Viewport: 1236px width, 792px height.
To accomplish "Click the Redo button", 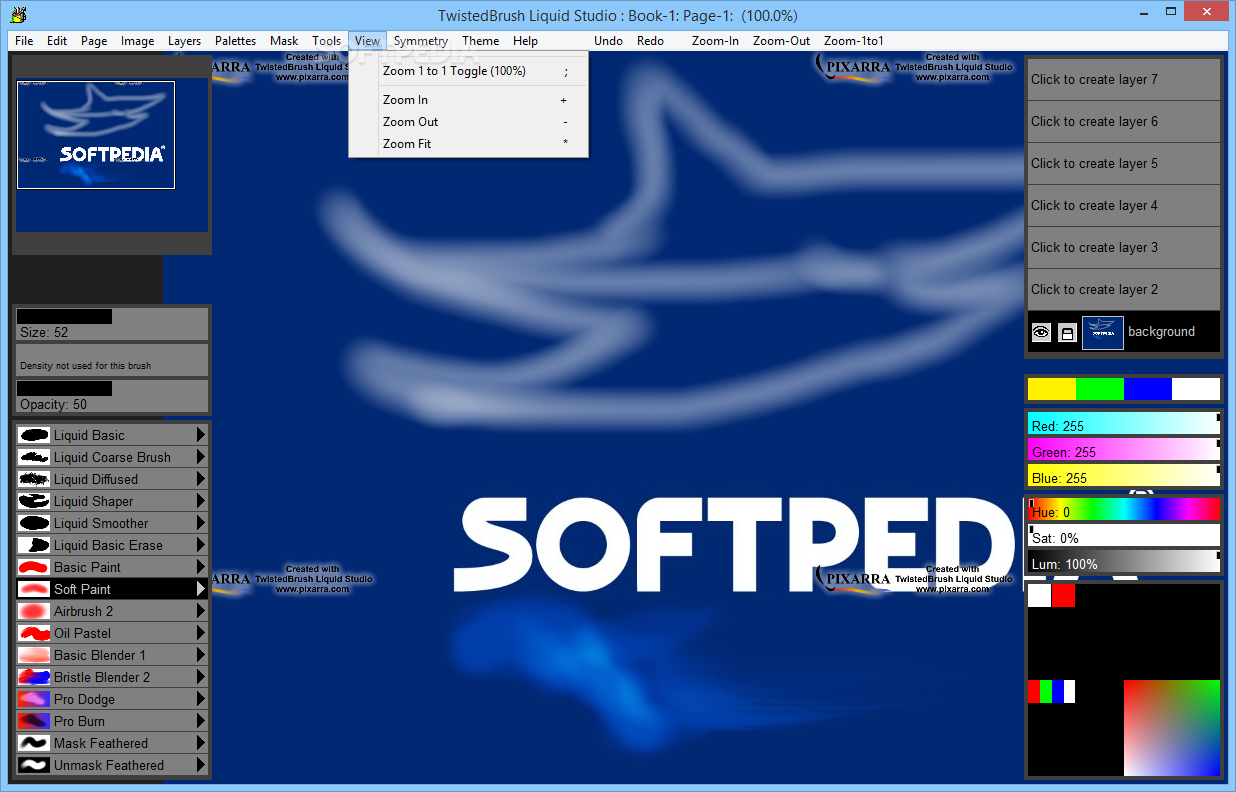I will click(x=650, y=41).
